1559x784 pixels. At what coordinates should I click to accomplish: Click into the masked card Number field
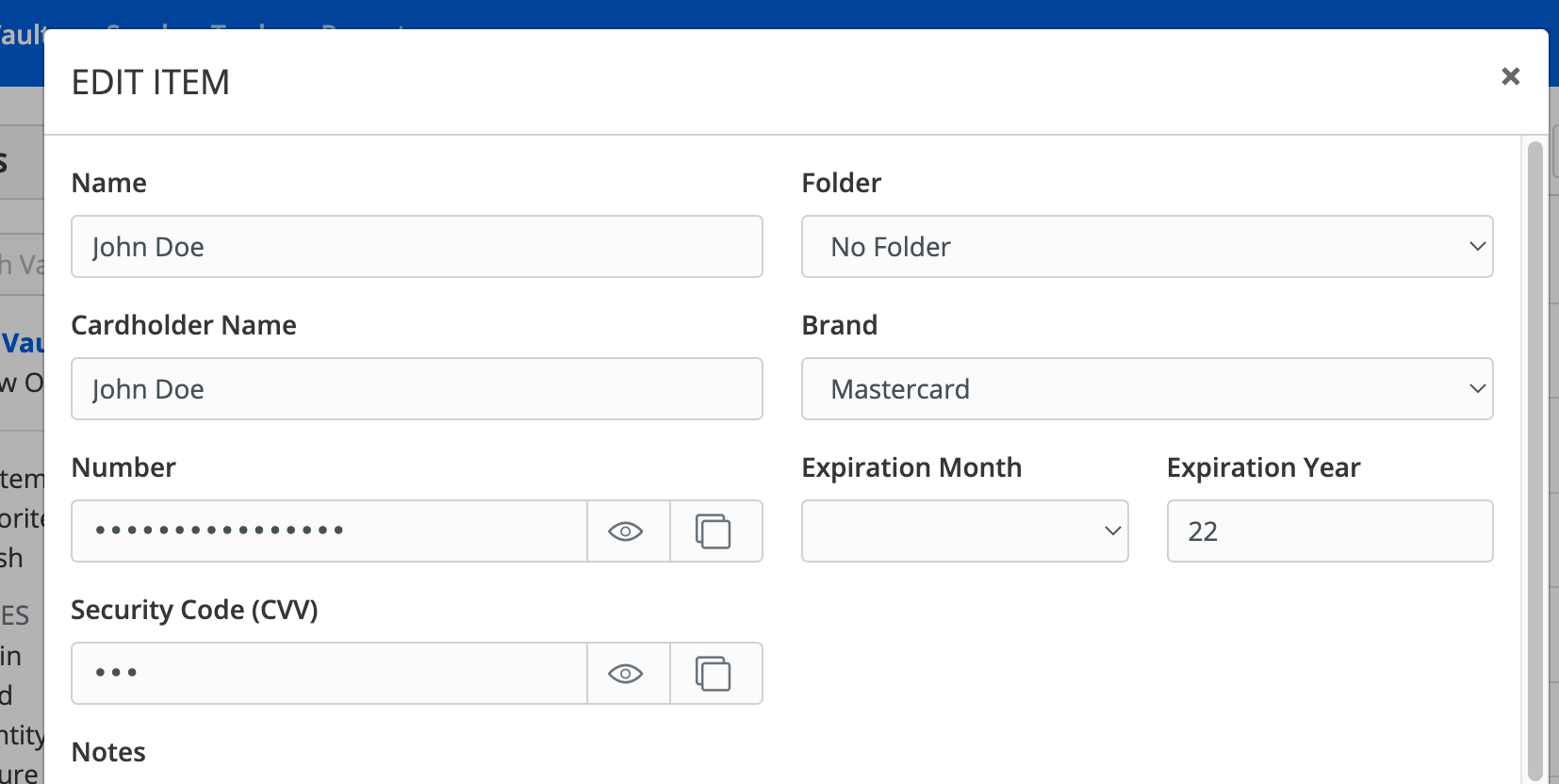click(x=330, y=531)
